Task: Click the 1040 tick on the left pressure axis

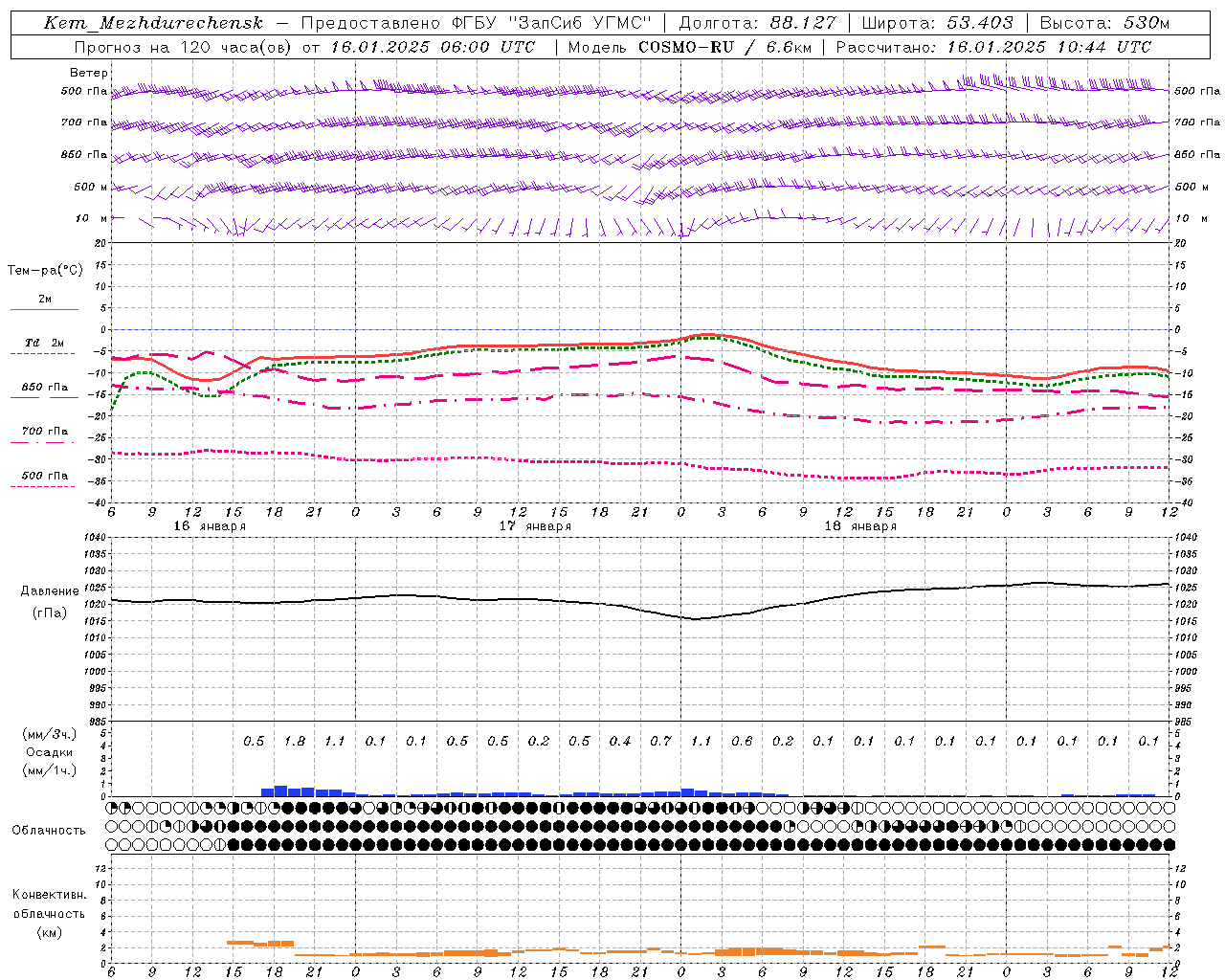Action: (x=94, y=538)
